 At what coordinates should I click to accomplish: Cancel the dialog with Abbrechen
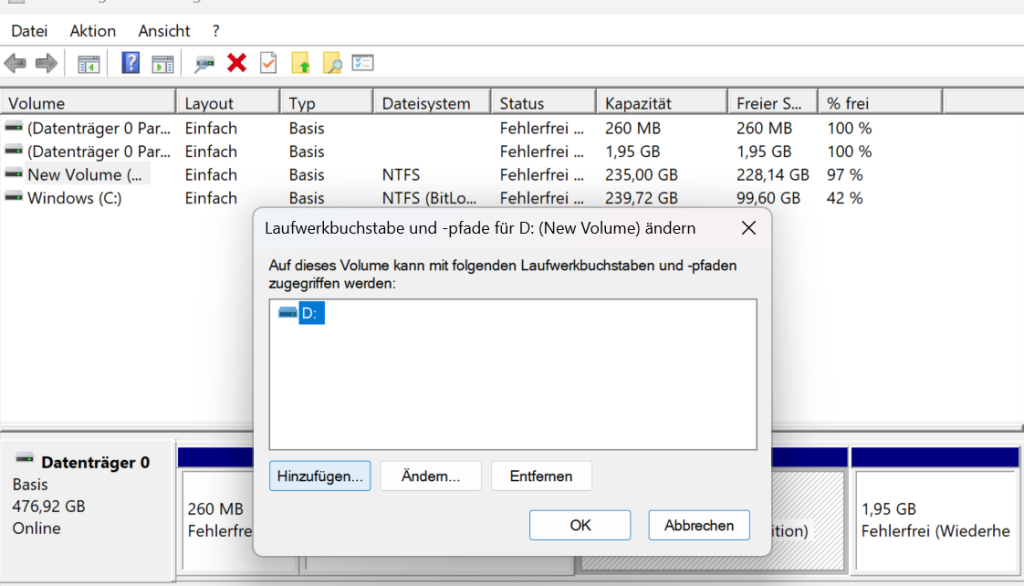click(699, 525)
